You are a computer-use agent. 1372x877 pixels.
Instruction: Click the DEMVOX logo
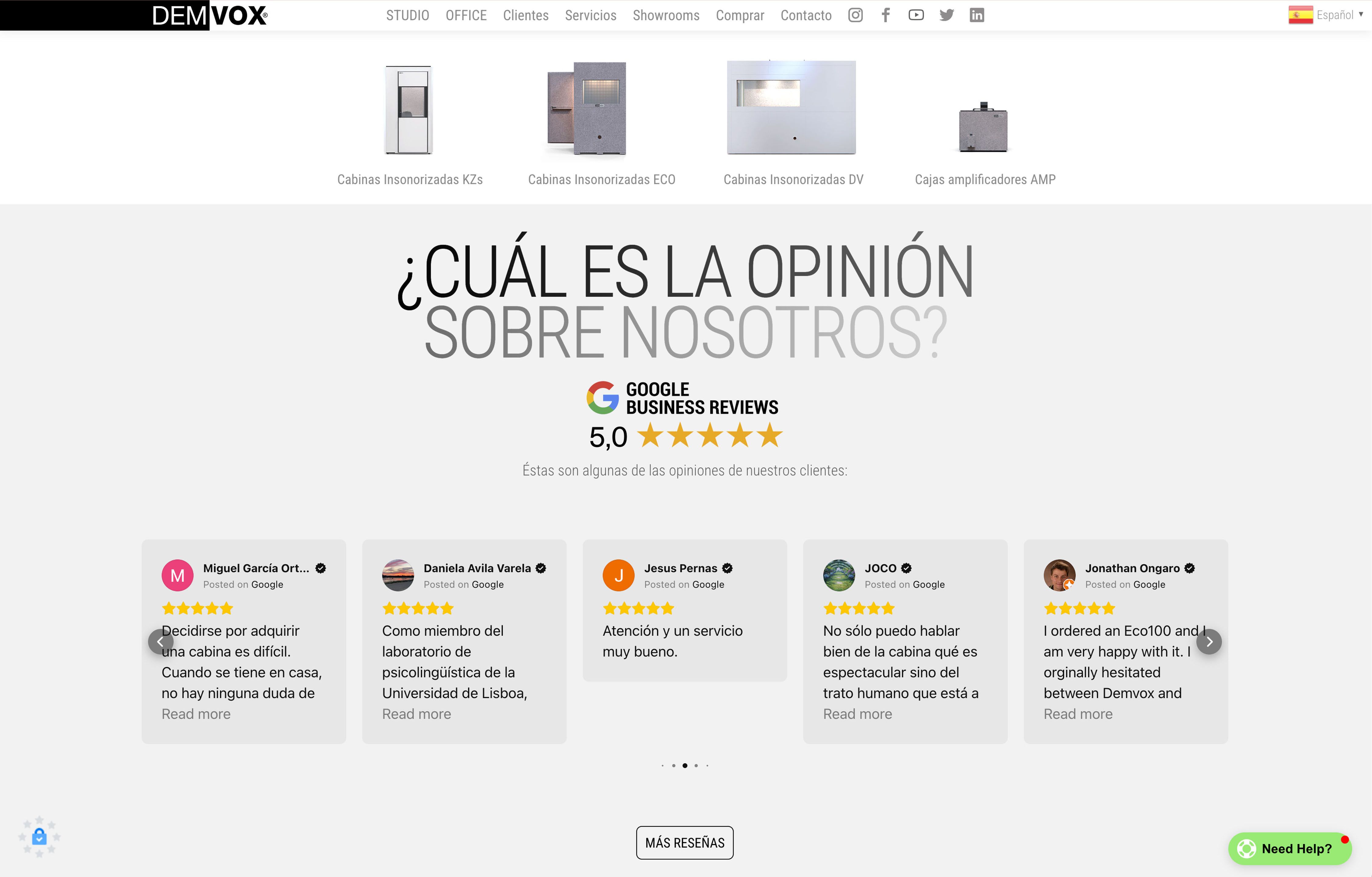[x=209, y=15]
